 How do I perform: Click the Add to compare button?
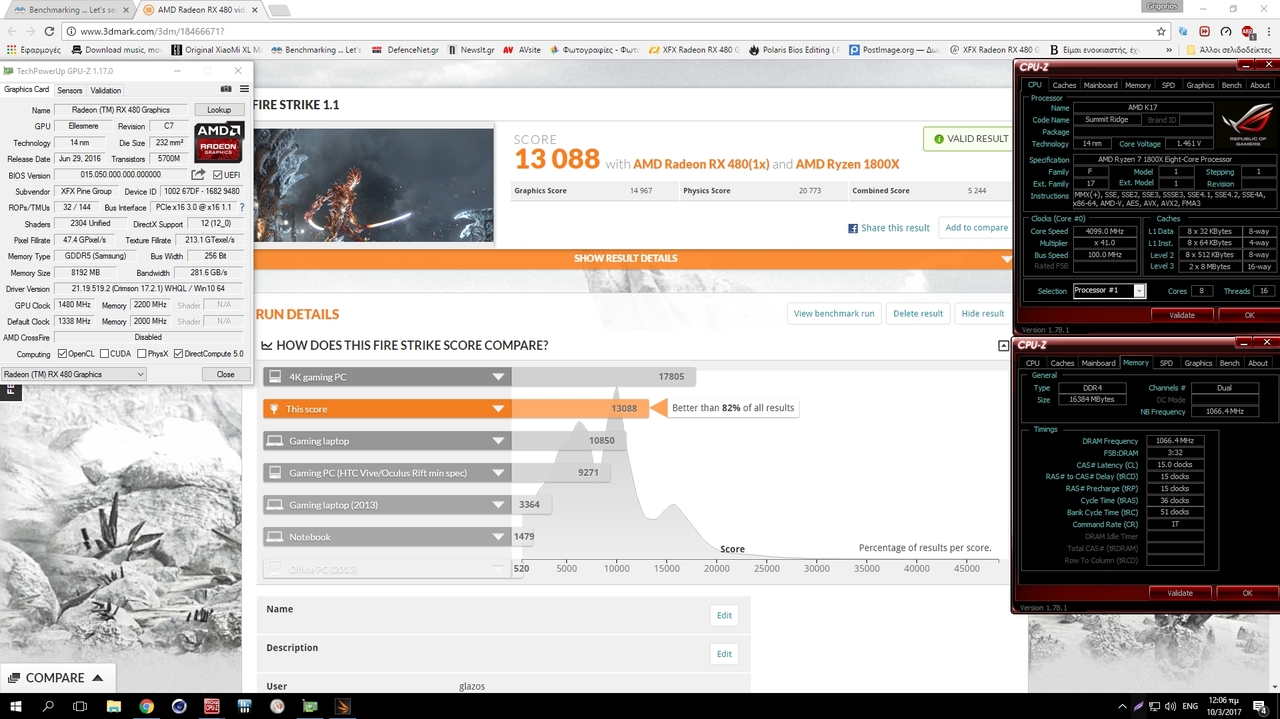click(977, 228)
